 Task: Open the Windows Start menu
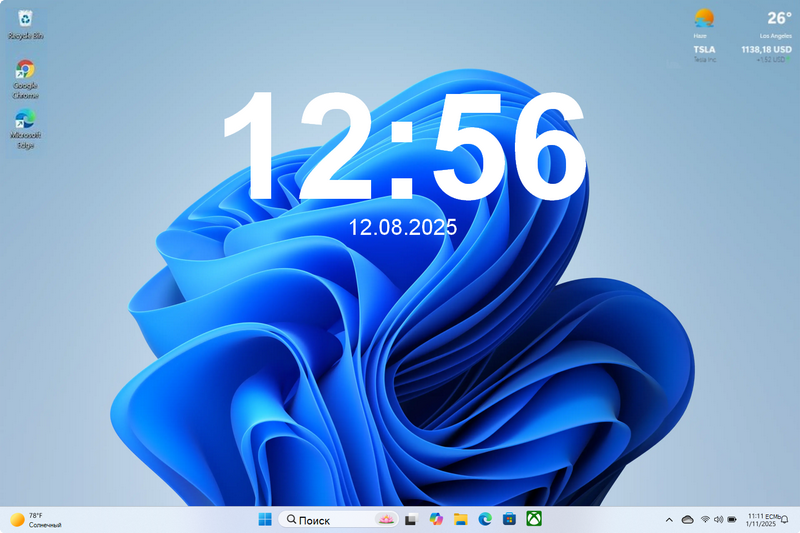(x=265, y=519)
